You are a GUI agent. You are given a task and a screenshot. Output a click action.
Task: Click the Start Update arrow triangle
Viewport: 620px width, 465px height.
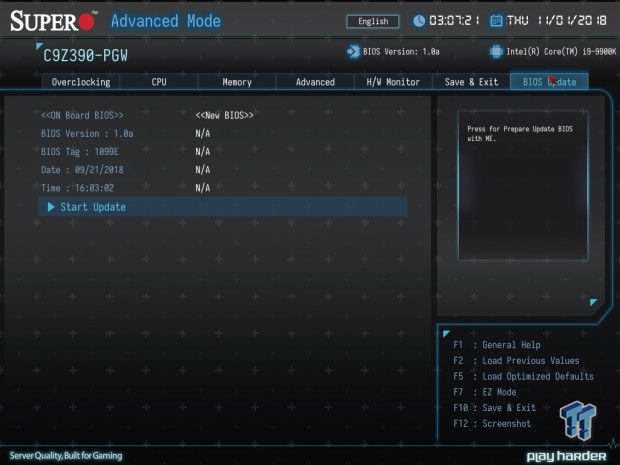point(51,207)
